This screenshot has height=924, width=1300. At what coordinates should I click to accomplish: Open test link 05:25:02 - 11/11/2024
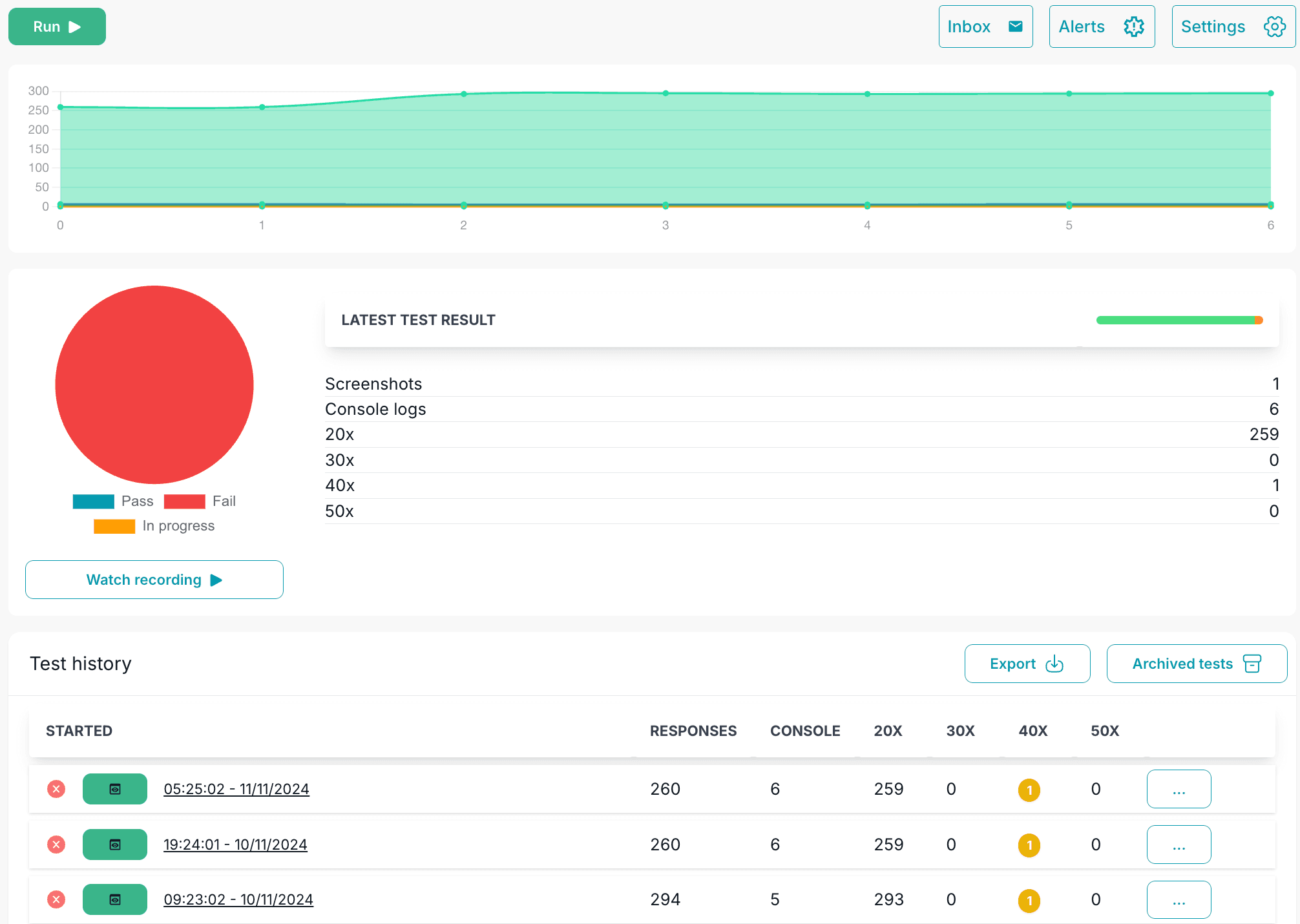pyautogui.click(x=236, y=789)
